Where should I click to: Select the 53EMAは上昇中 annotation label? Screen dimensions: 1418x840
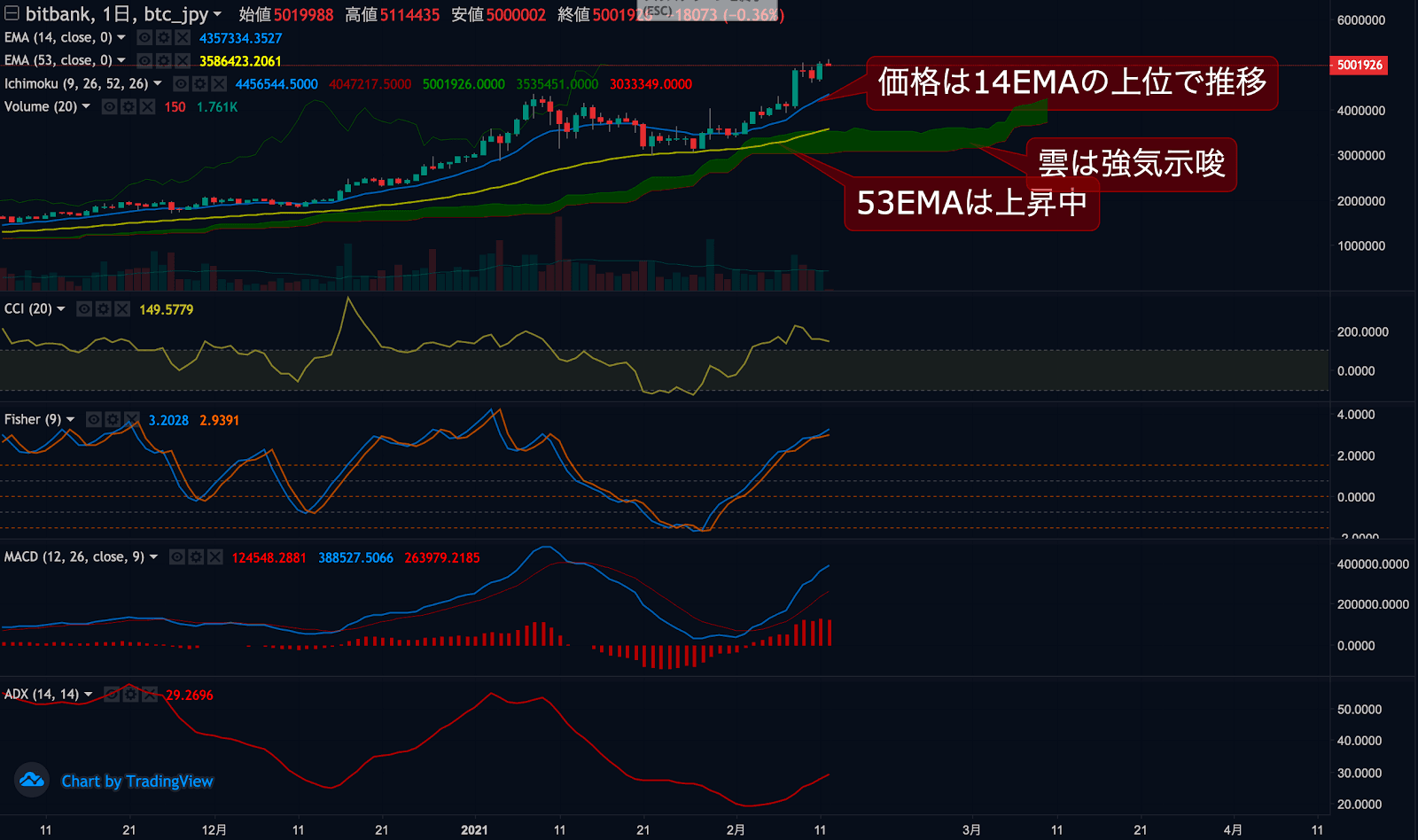point(971,203)
